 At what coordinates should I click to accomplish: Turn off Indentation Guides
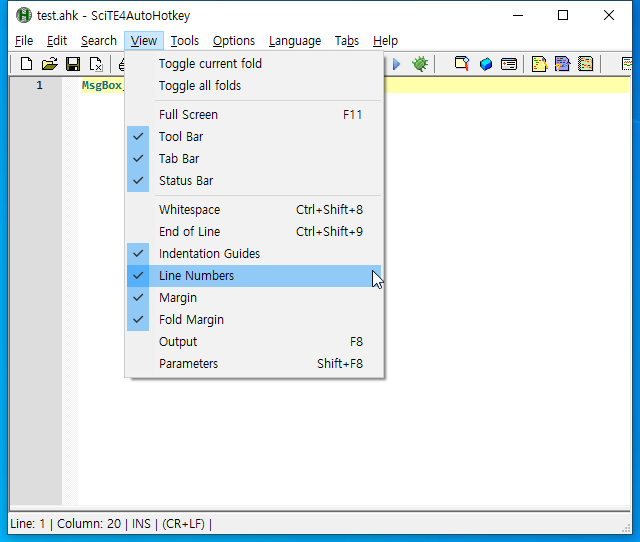tap(254, 254)
